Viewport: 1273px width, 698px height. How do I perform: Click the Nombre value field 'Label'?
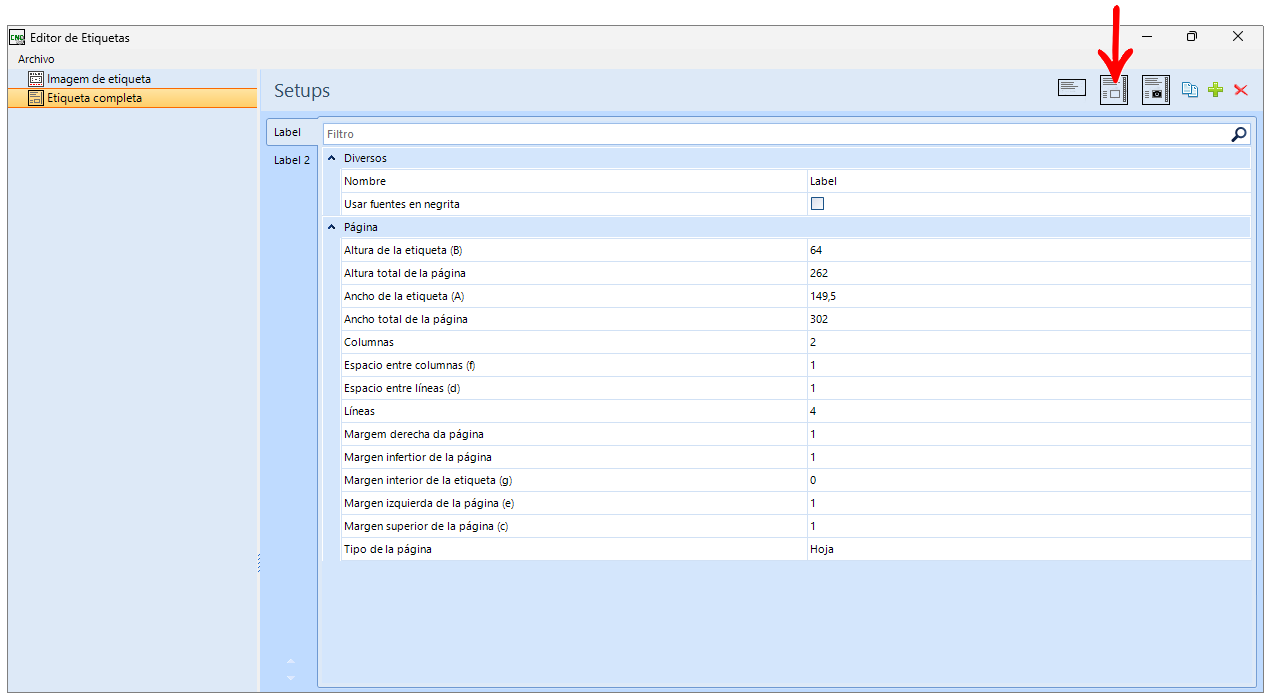[x=1029, y=181]
